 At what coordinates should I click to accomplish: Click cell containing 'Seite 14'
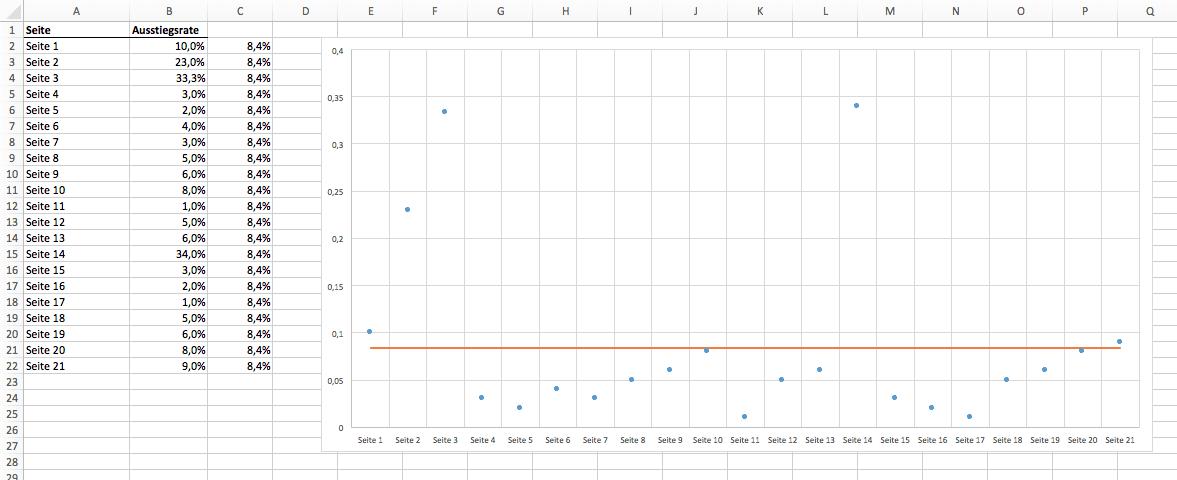tap(76, 254)
